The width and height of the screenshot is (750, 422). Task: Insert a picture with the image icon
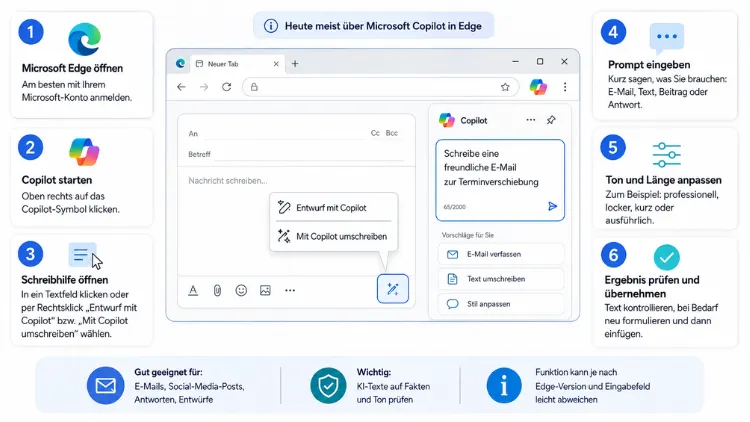(265, 290)
